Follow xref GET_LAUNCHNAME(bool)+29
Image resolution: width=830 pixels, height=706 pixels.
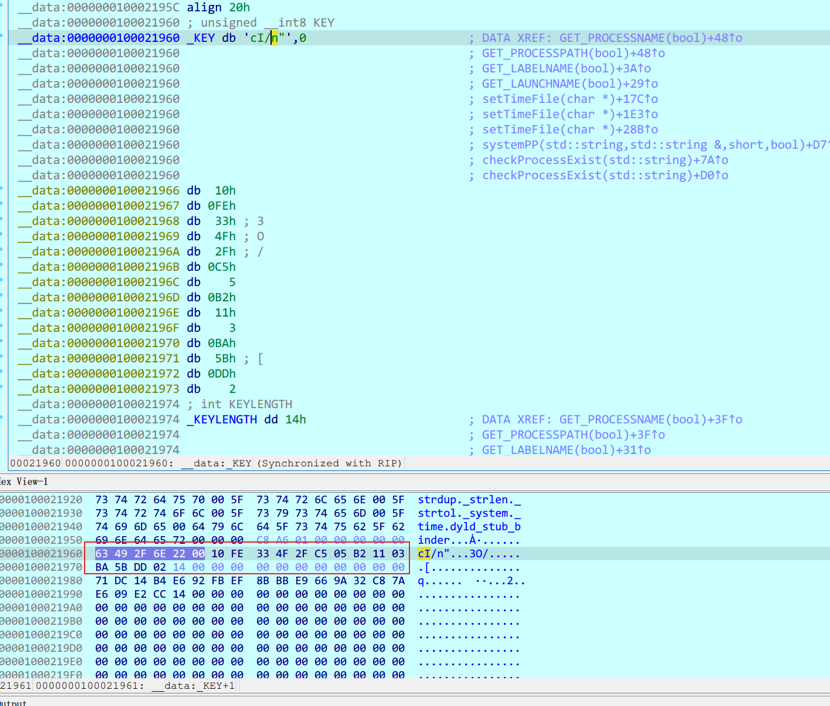[x=570, y=84]
